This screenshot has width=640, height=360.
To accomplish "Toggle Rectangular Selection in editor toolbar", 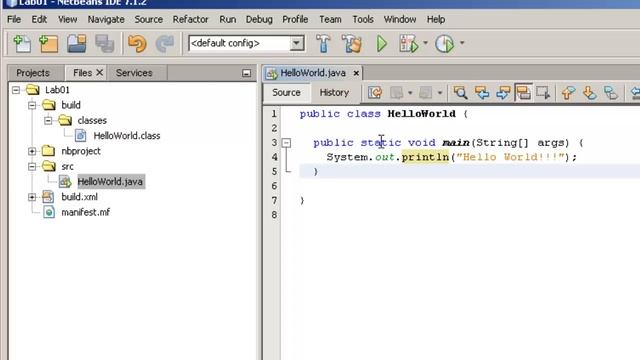I will point(543,93).
